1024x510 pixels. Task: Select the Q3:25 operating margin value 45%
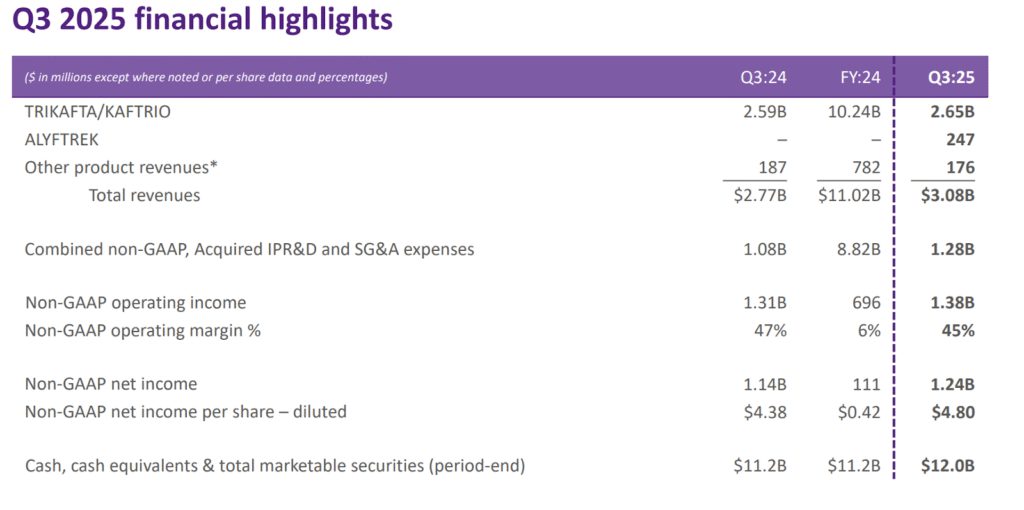point(957,330)
